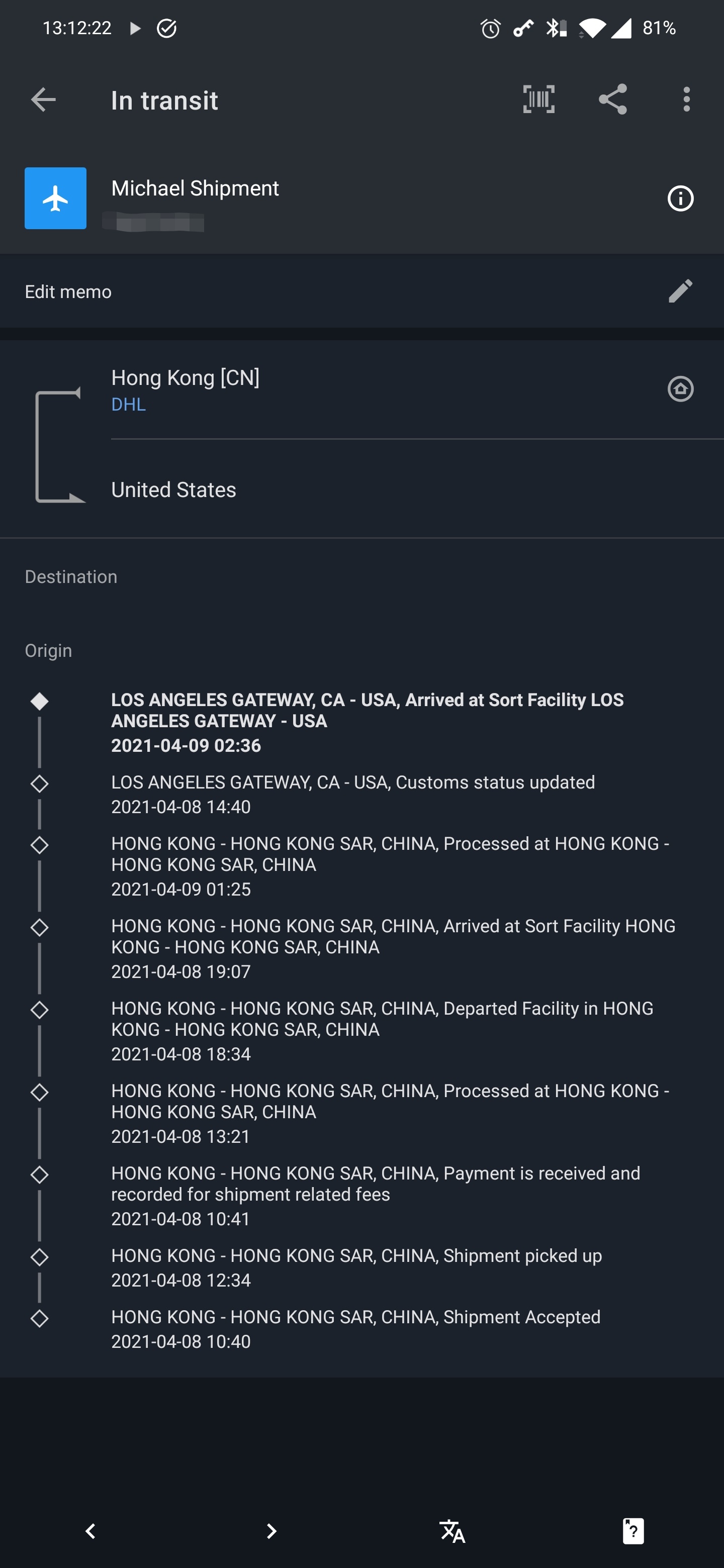Tap the Shipment picked up event
The image size is (724, 1568).
click(356, 1267)
